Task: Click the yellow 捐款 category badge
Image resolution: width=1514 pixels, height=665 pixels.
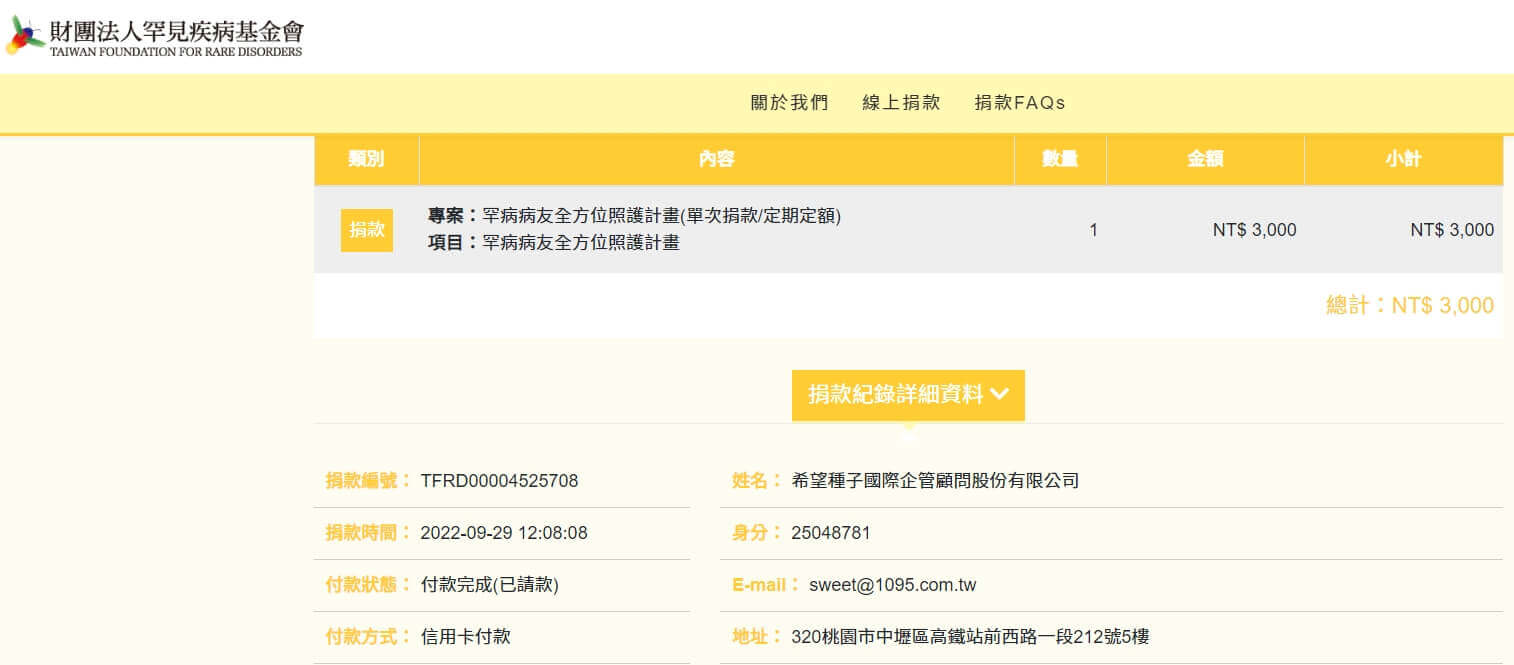Action: click(x=366, y=230)
